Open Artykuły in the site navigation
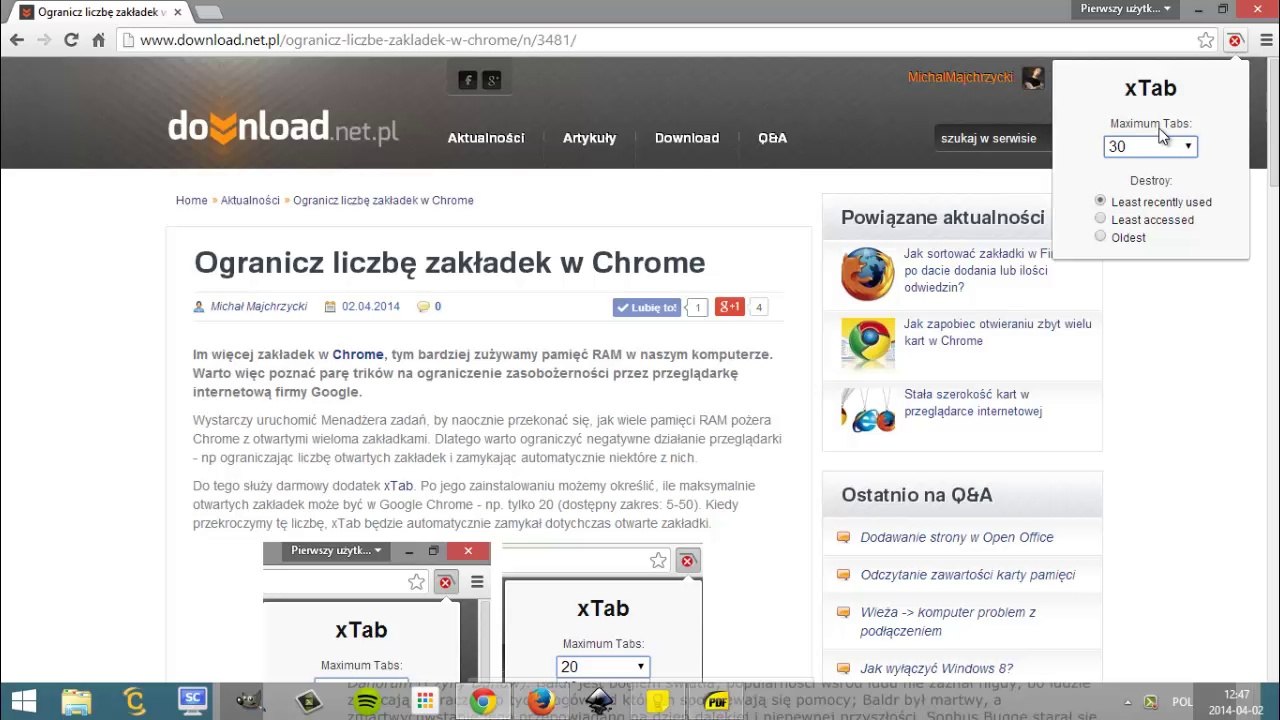Image resolution: width=1280 pixels, height=720 pixels. coord(589,138)
